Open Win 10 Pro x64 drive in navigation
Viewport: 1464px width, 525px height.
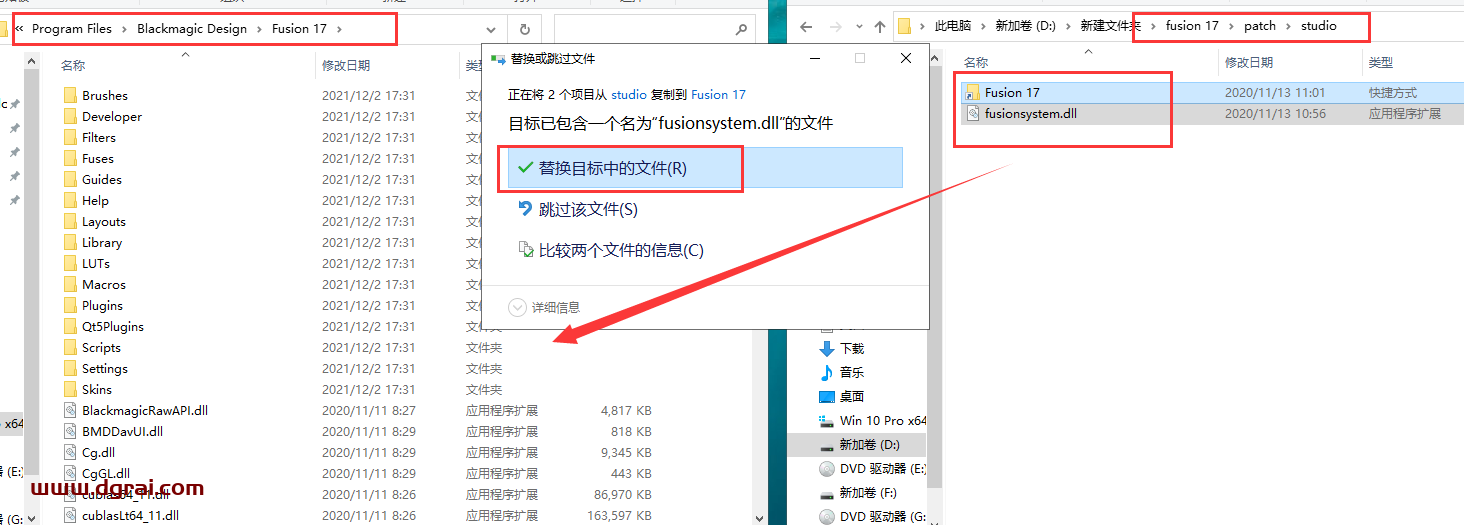(x=873, y=420)
